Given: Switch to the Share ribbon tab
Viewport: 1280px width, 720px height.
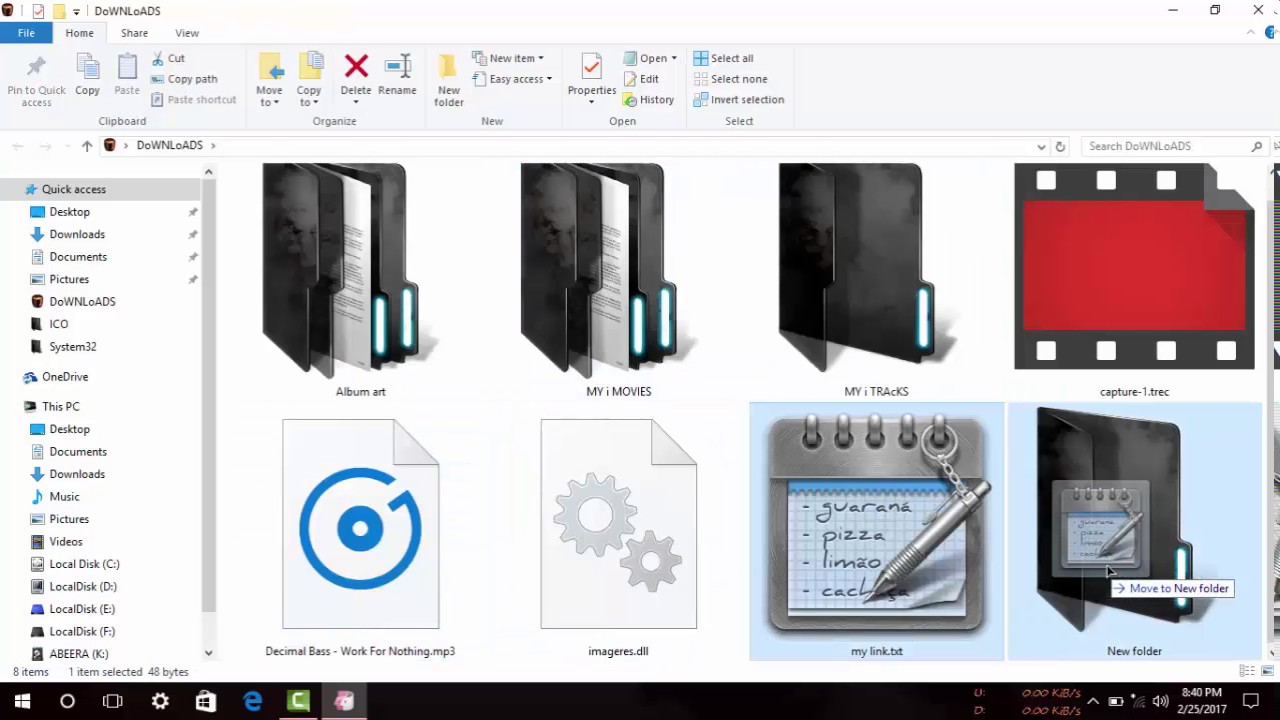Looking at the screenshot, I should (x=134, y=33).
